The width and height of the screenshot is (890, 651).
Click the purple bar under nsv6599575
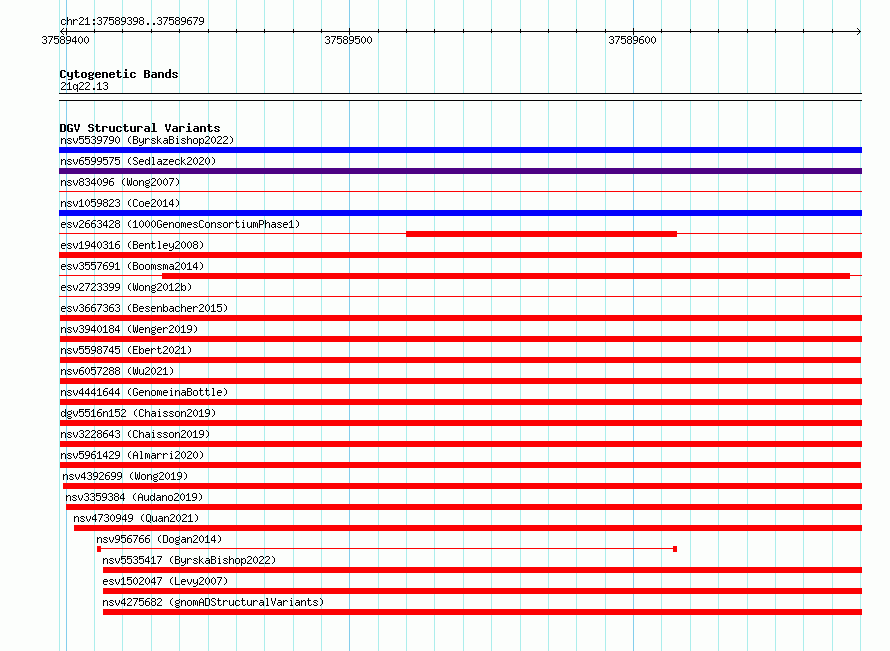point(460,171)
